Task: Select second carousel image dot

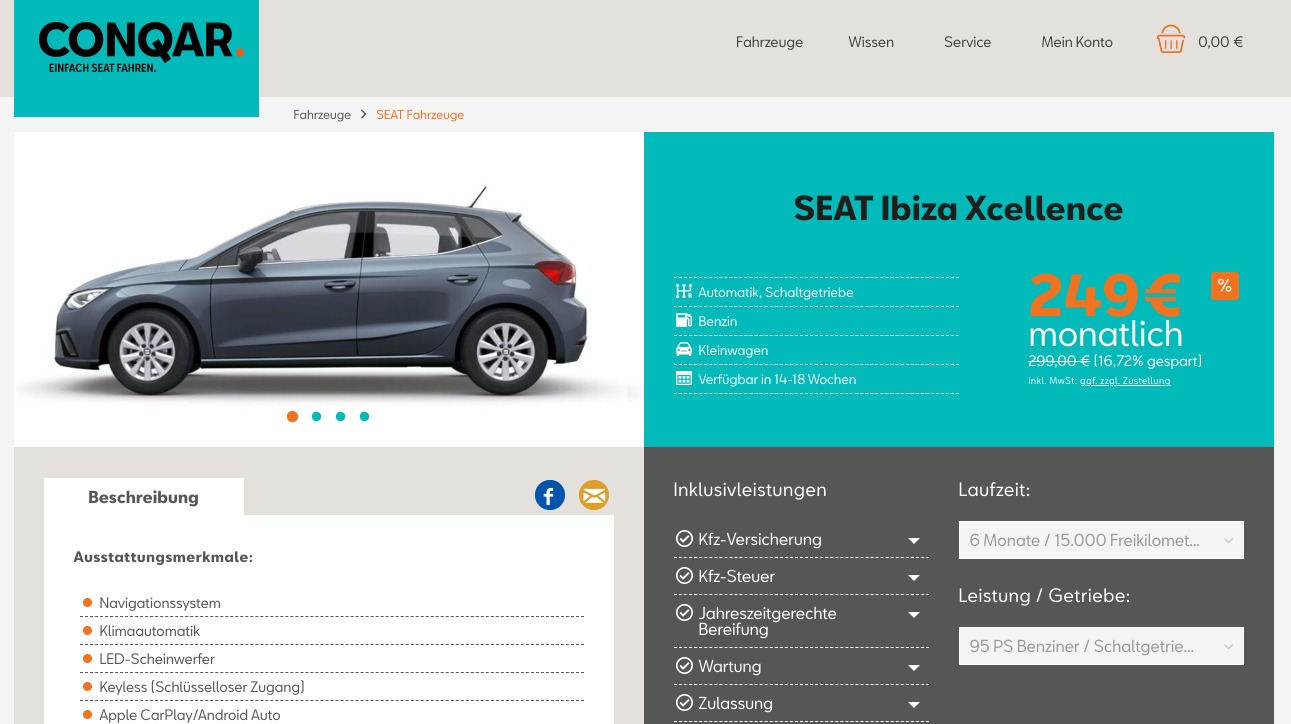Action: click(316, 416)
